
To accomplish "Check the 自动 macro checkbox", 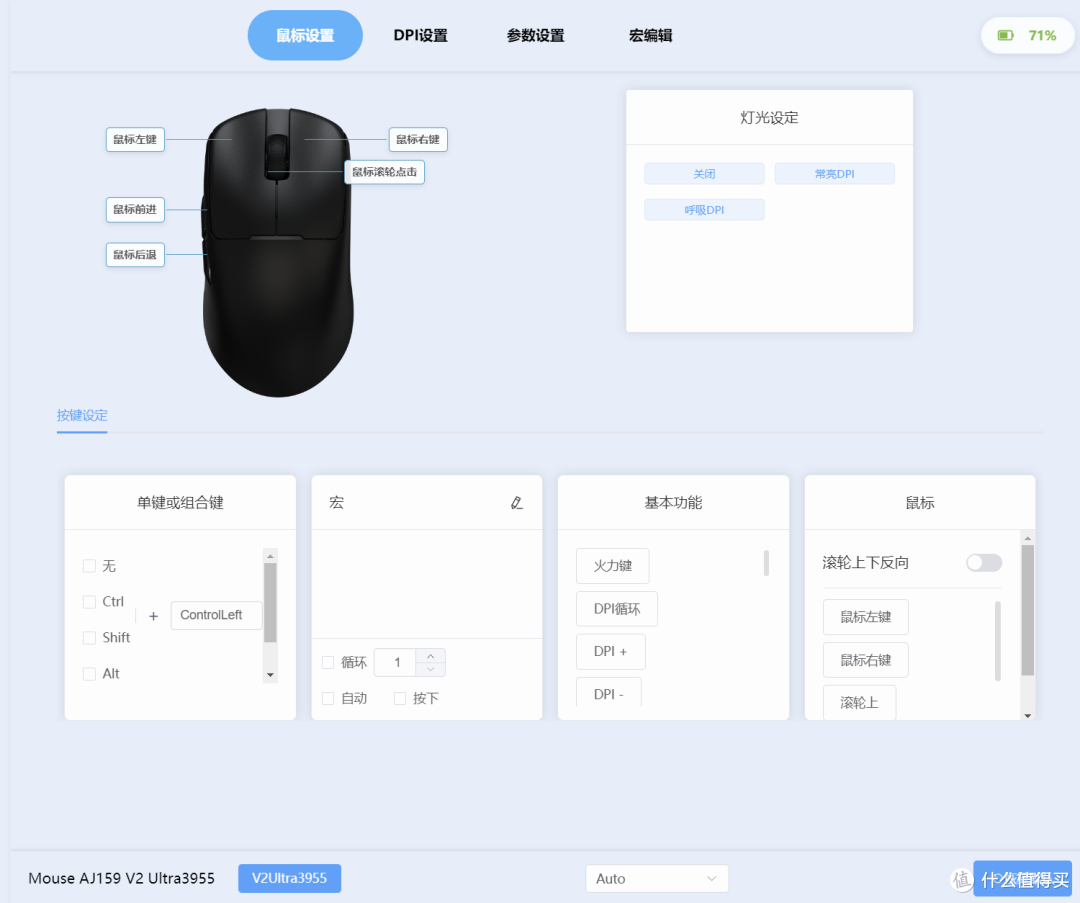I will pos(328,698).
